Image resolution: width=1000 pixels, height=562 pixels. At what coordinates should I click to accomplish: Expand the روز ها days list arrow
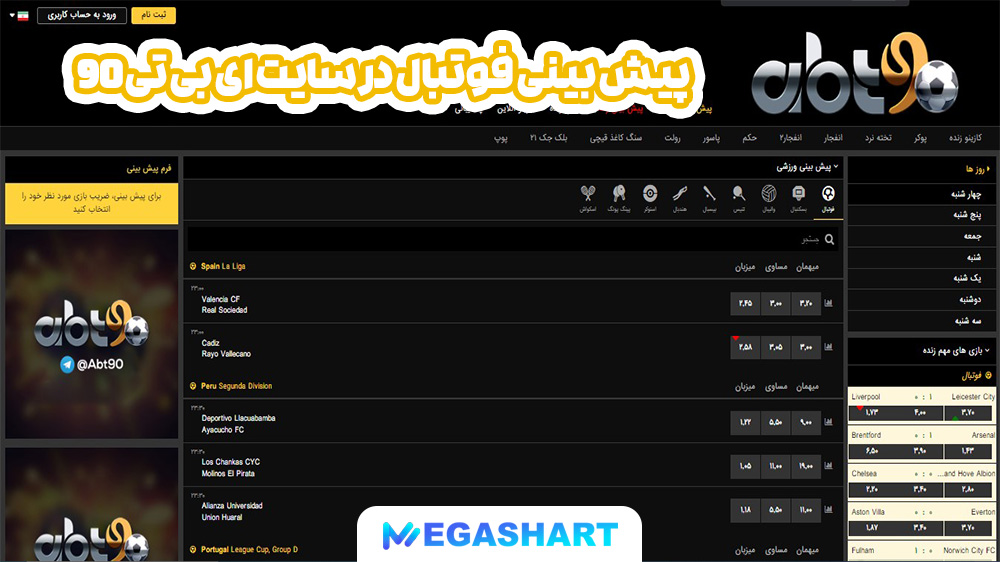click(x=989, y=169)
